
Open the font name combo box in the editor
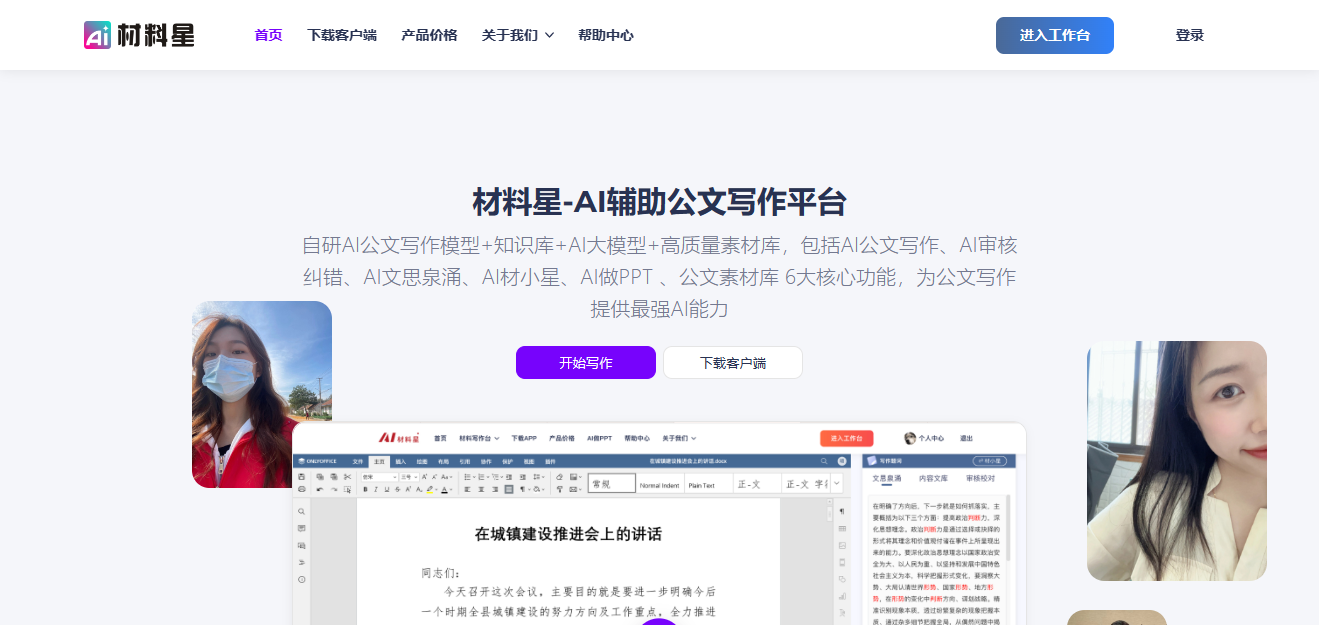379,477
